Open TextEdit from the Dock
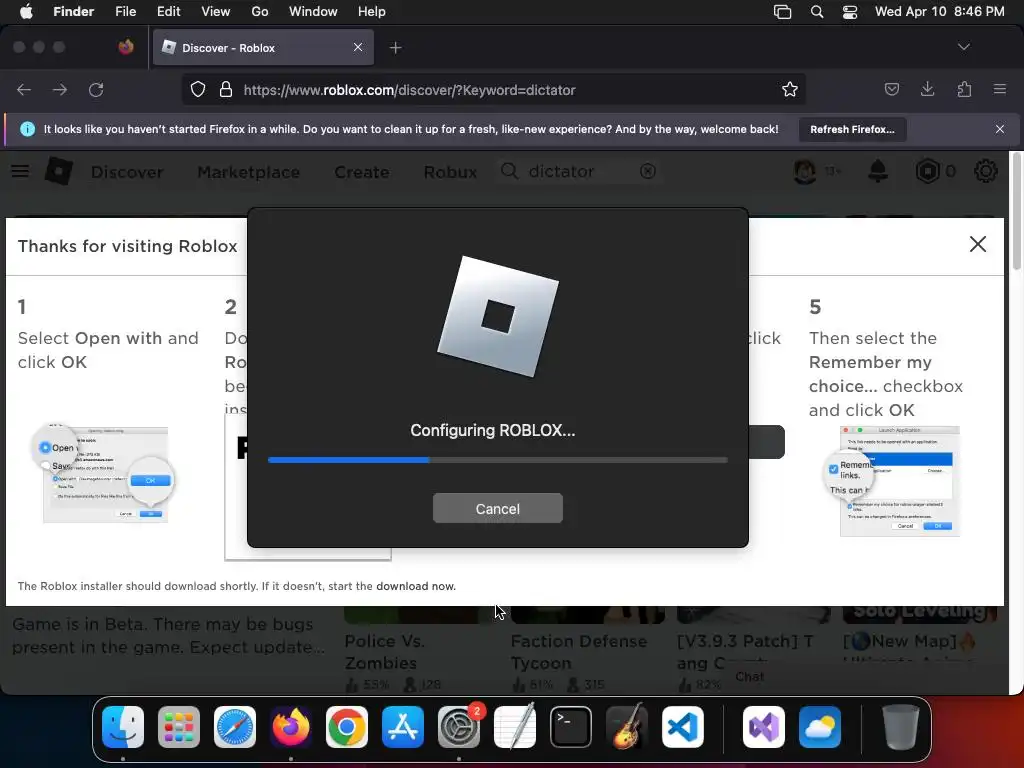 [x=515, y=727]
